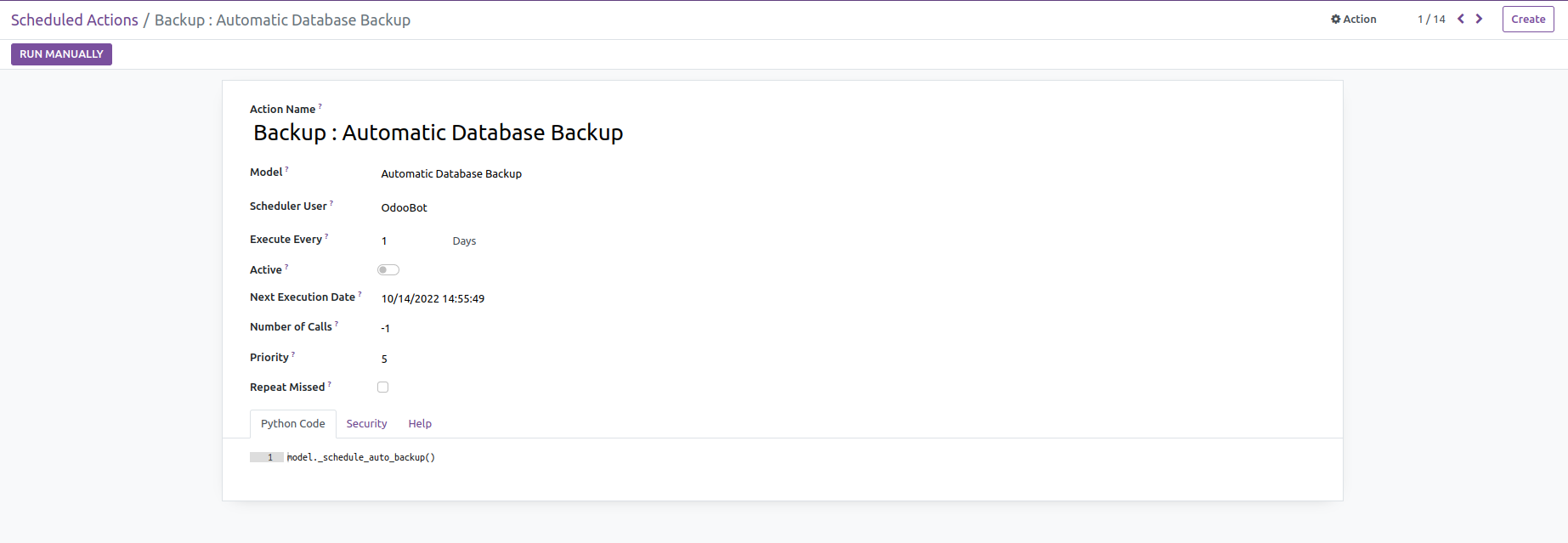
Task: Open the Help tab
Action: (x=420, y=424)
